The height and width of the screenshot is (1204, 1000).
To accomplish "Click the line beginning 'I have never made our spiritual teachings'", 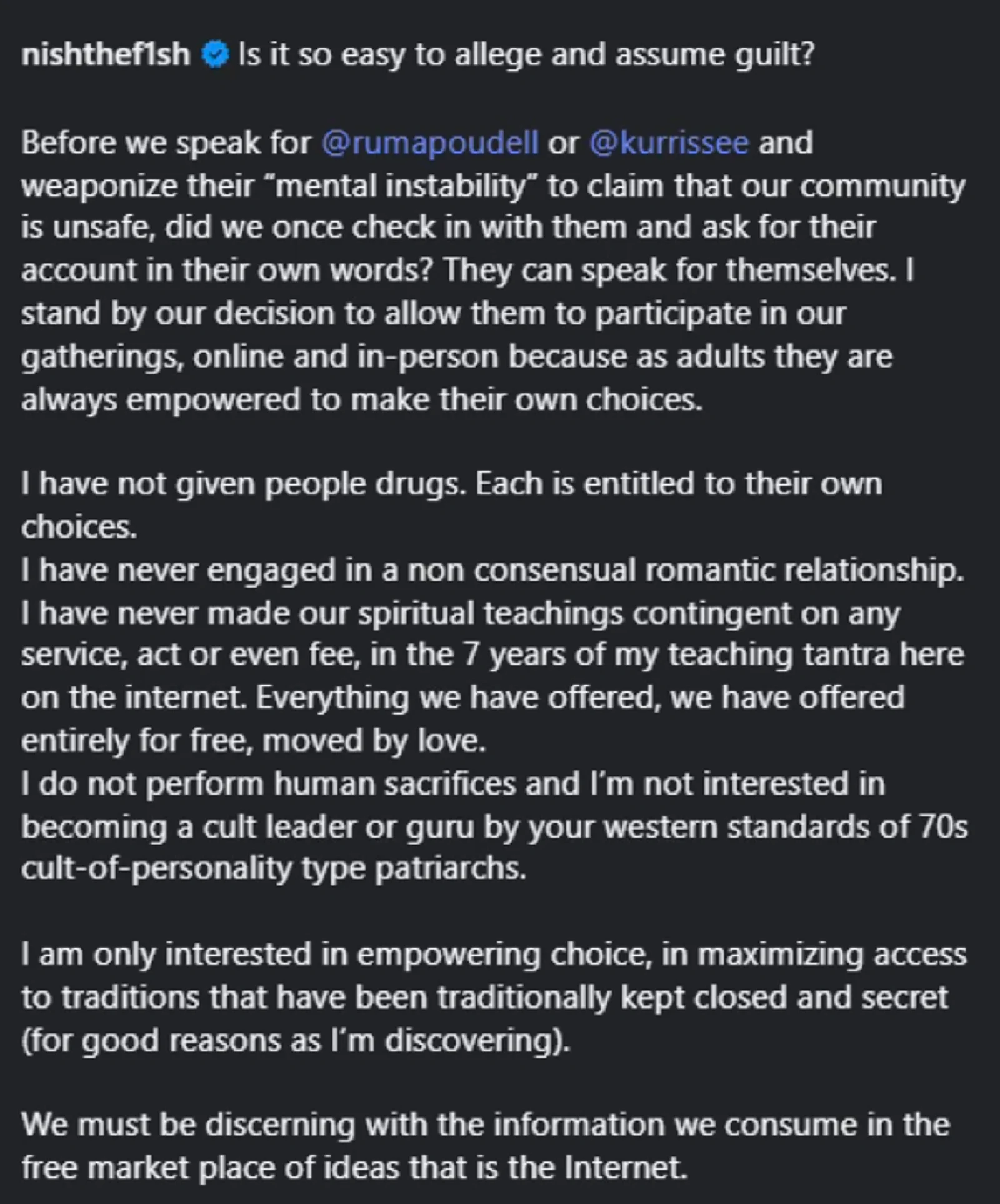I will tap(461, 613).
